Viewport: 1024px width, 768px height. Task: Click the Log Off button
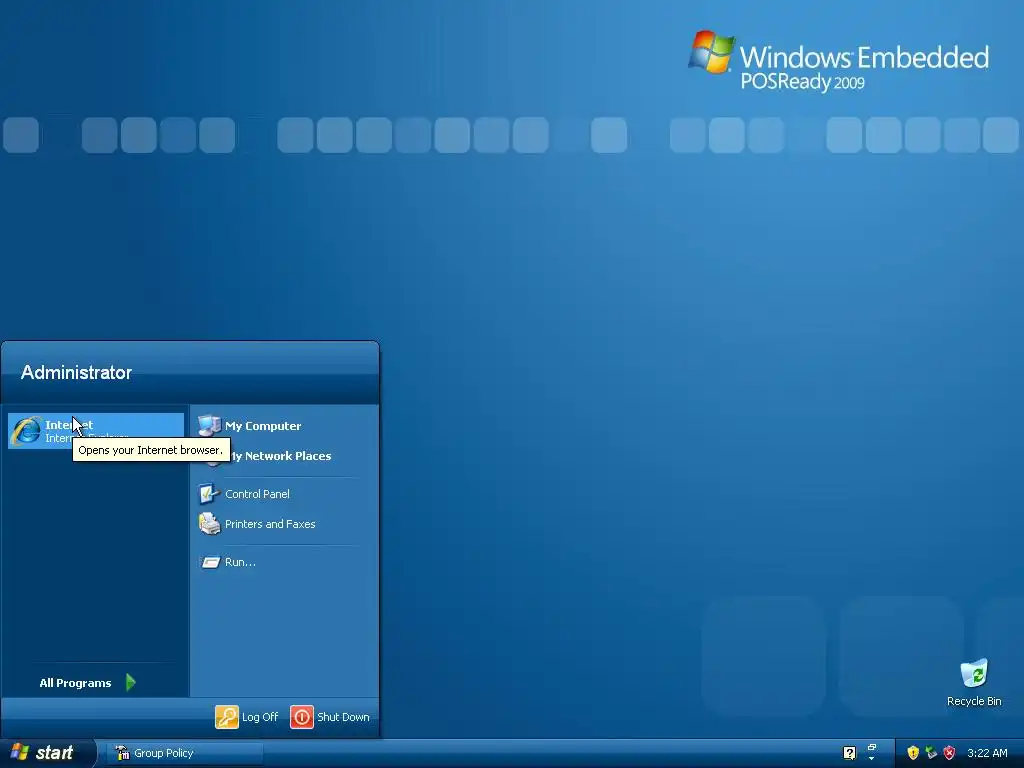(x=247, y=717)
